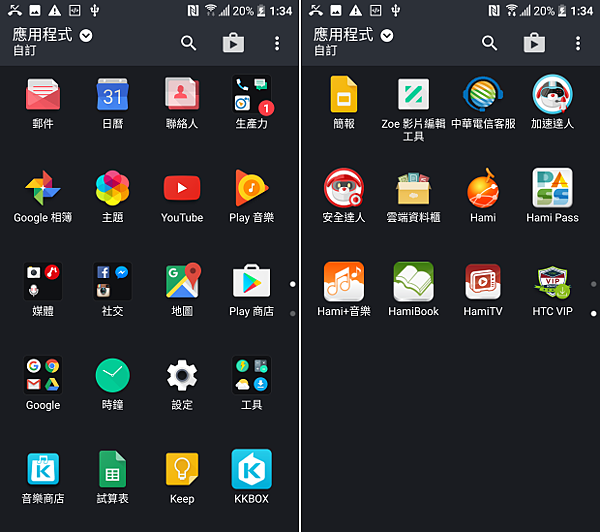Open the Hami Pass app
600x532 pixels.
553,188
